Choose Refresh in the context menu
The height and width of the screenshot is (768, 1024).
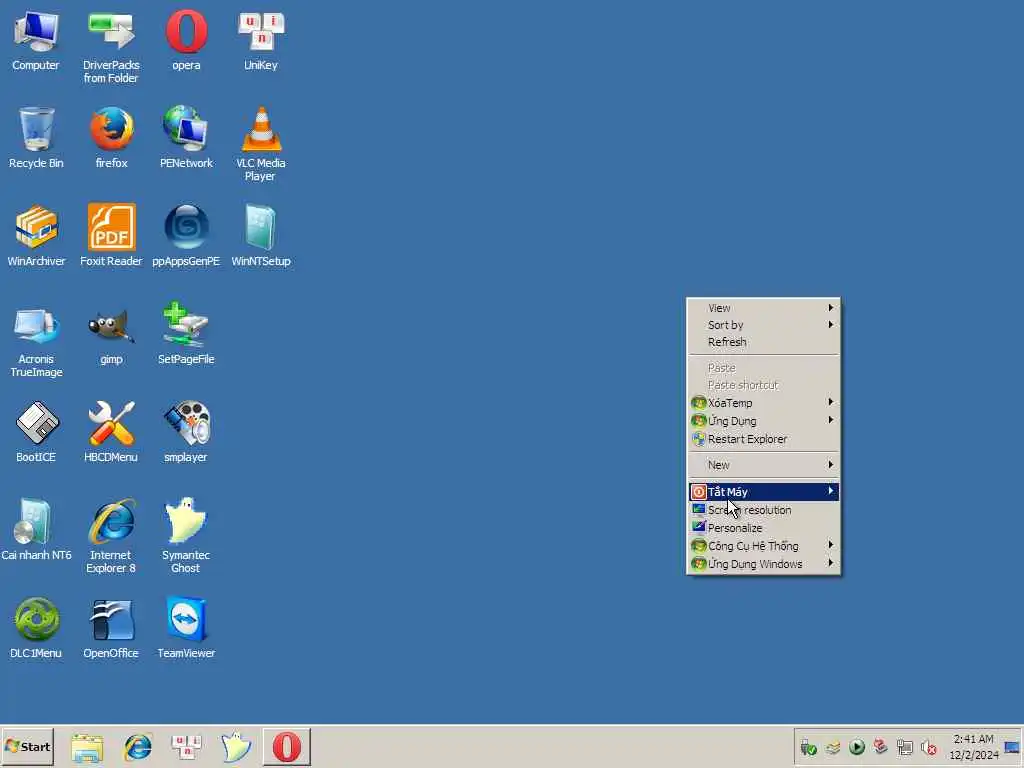click(x=763, y=342)
